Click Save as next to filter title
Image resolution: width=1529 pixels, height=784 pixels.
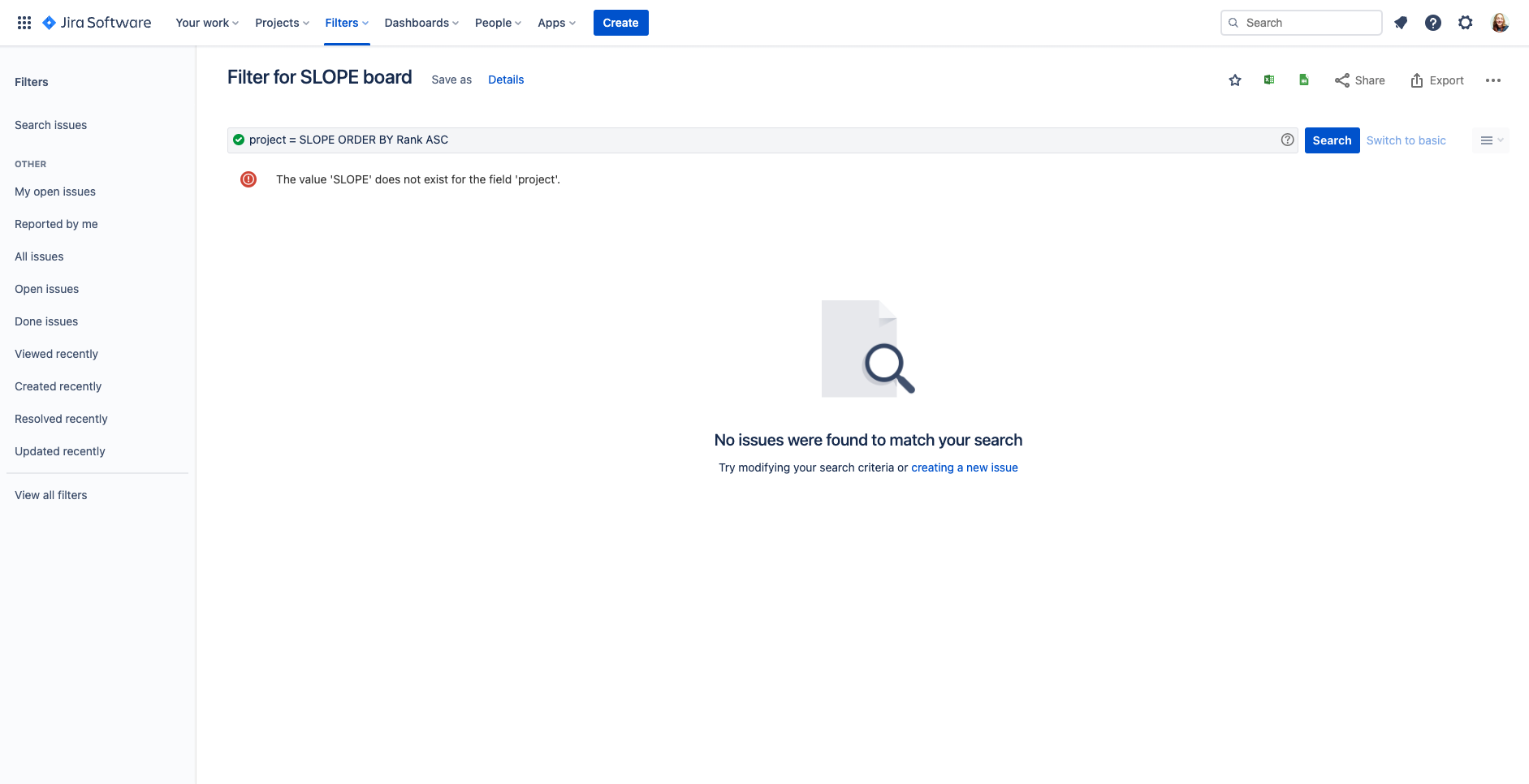coord(451,80)
